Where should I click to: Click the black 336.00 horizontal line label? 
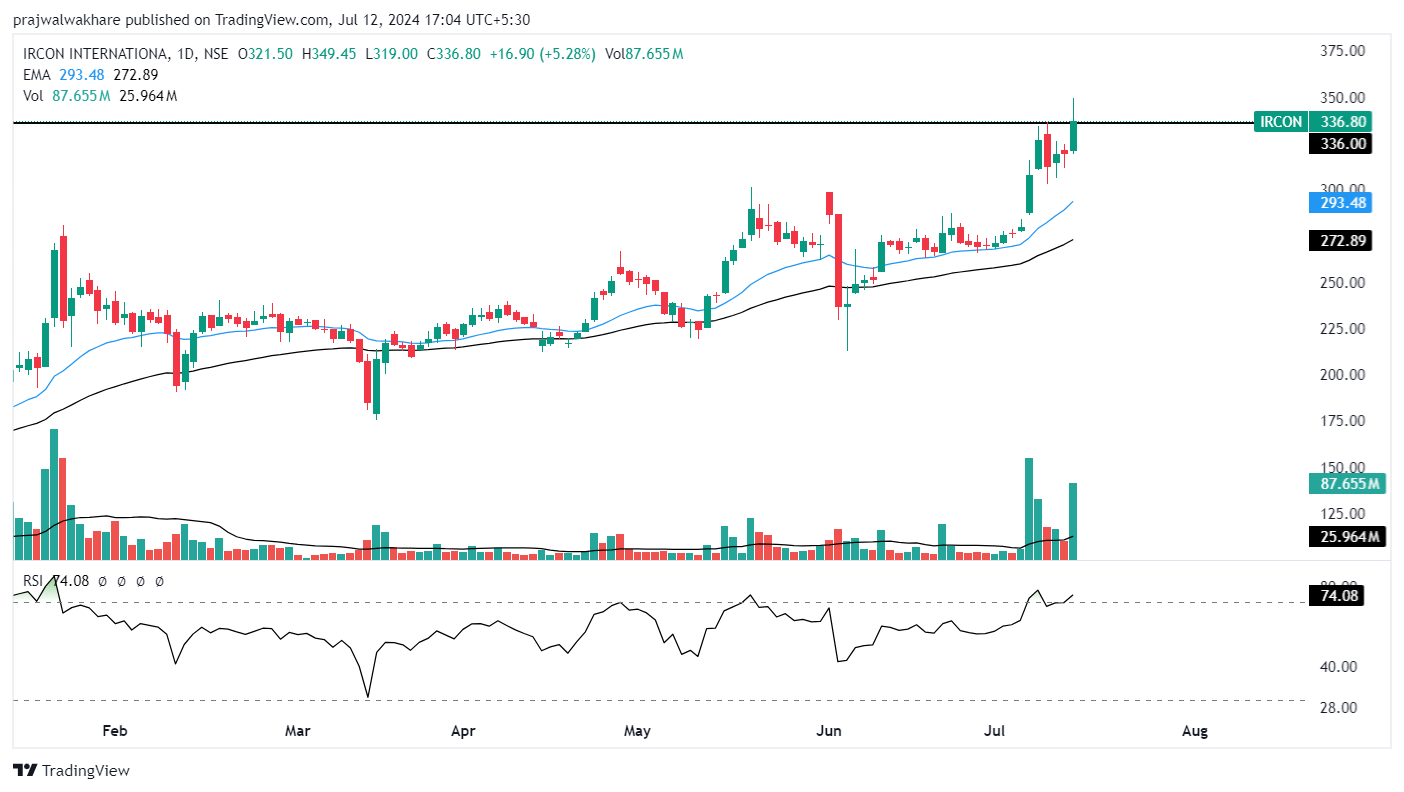(1340, 143)
